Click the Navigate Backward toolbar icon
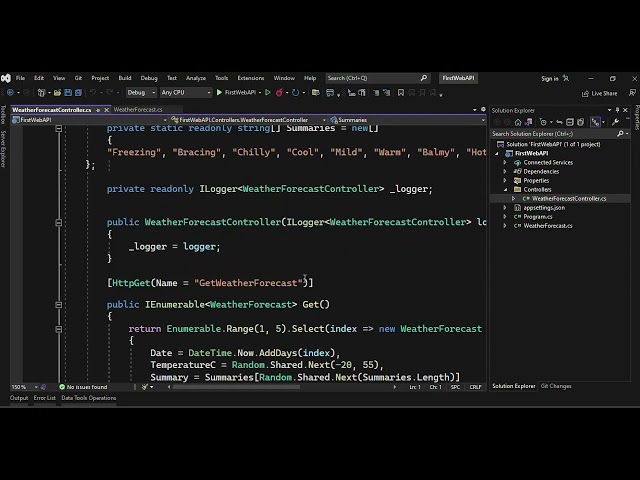The image size is (640, 480). [x=10, y=93]
